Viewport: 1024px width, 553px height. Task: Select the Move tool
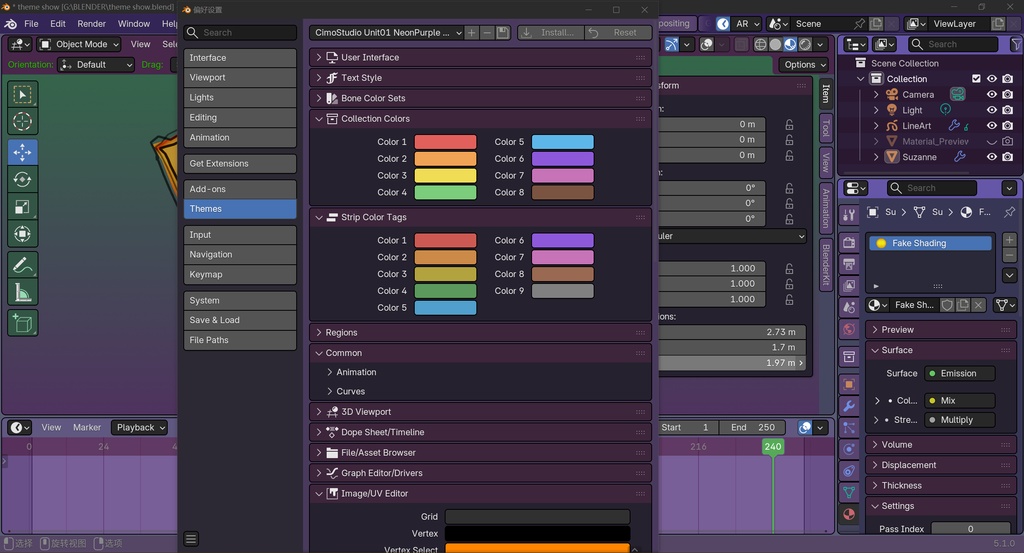coord(22,152)
